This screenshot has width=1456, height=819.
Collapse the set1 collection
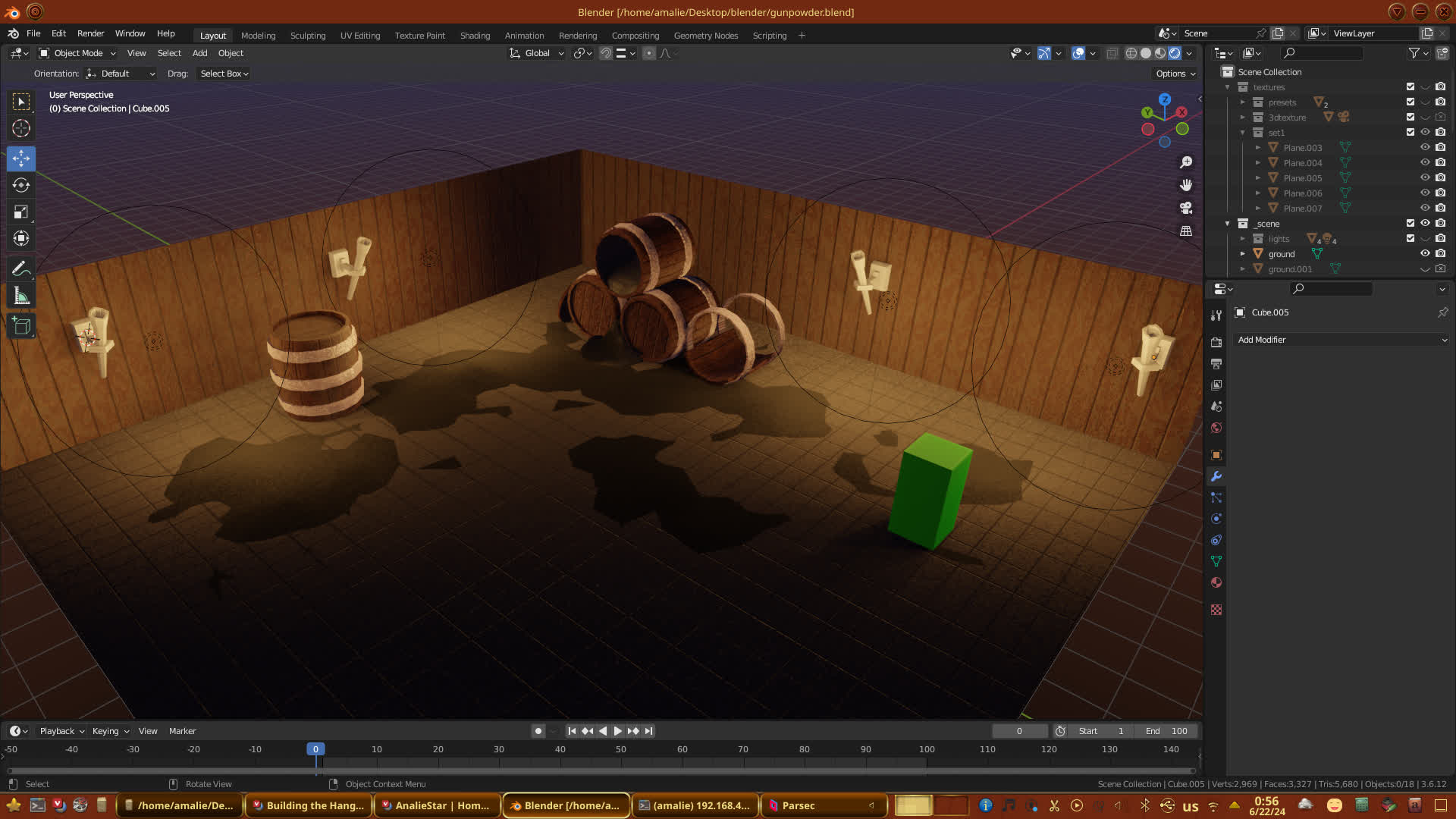click(1243, 132)
